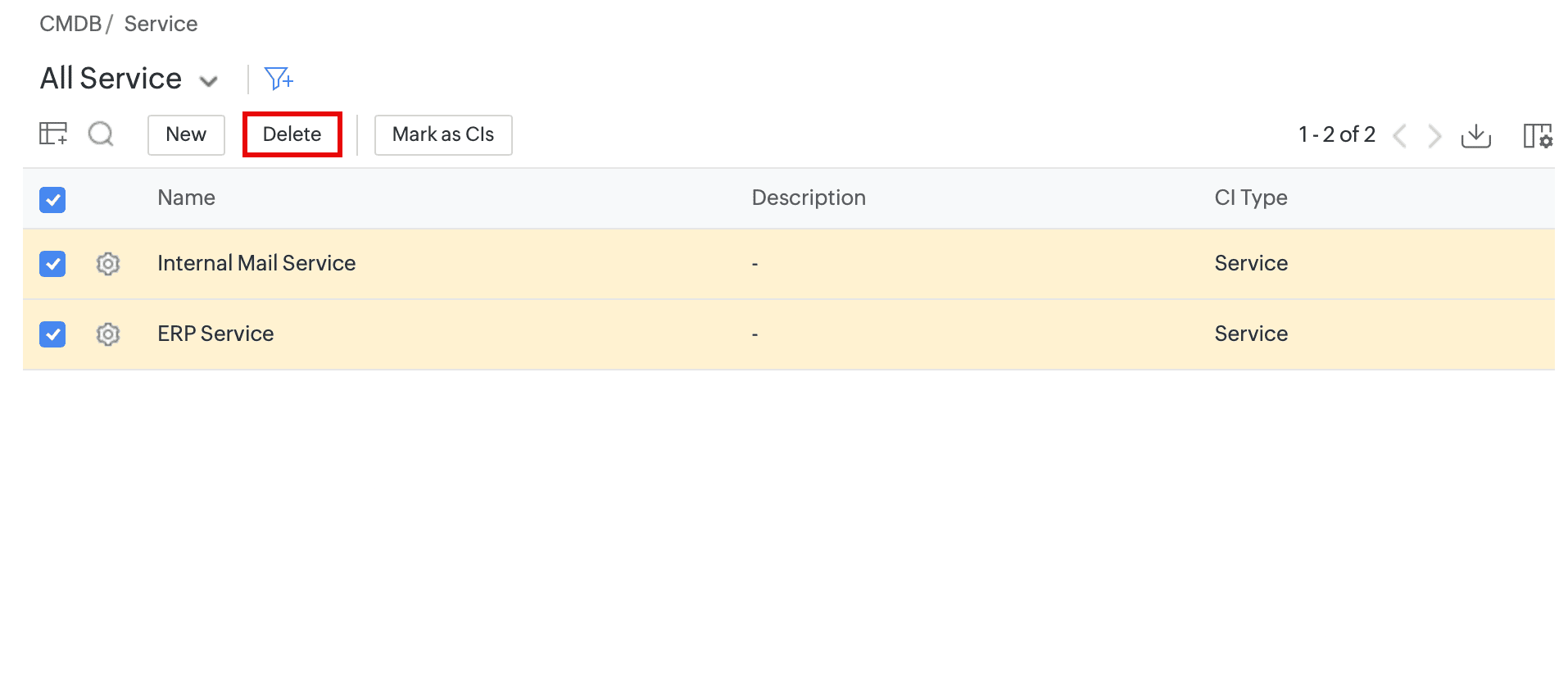The image size is (1568, 695).
Task: Uncheck Internal Mail Service row checkbox
Action: click(52, 264)
